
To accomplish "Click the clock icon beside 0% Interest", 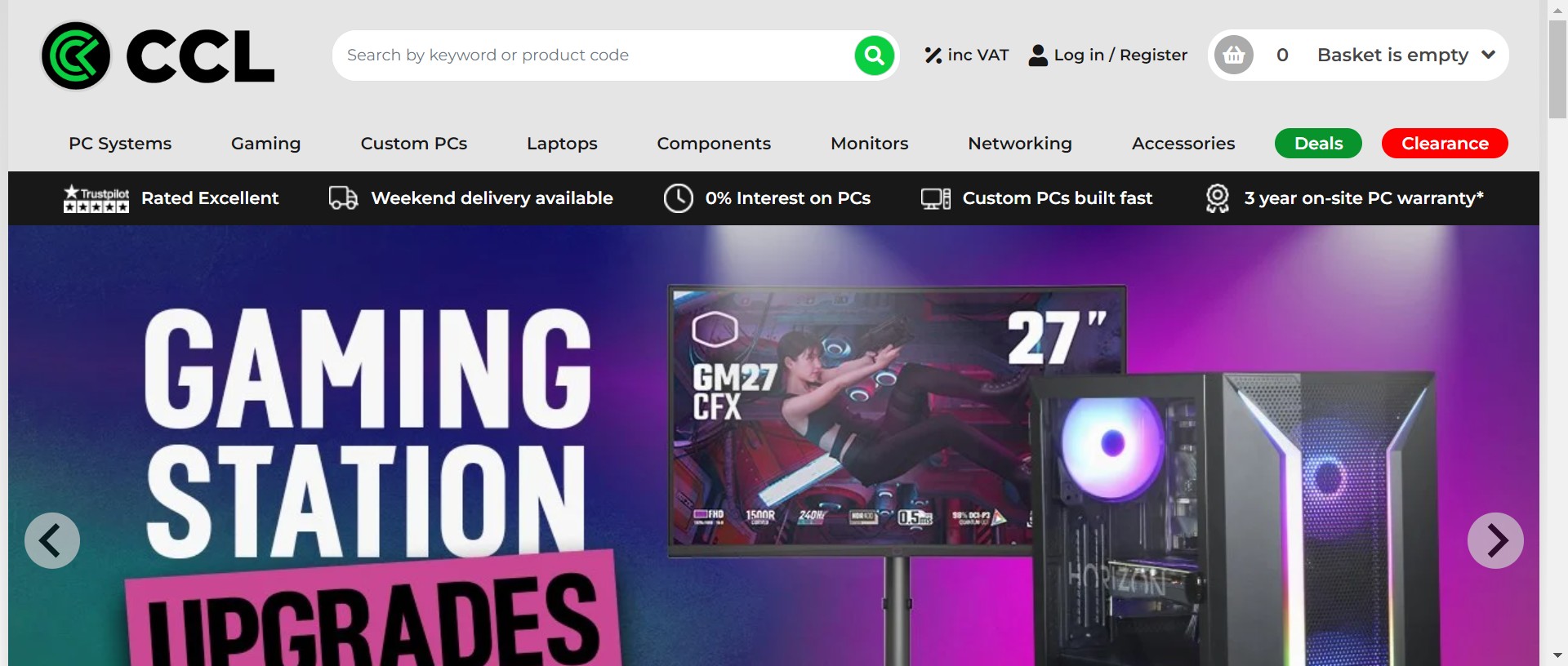I will 678,198.
